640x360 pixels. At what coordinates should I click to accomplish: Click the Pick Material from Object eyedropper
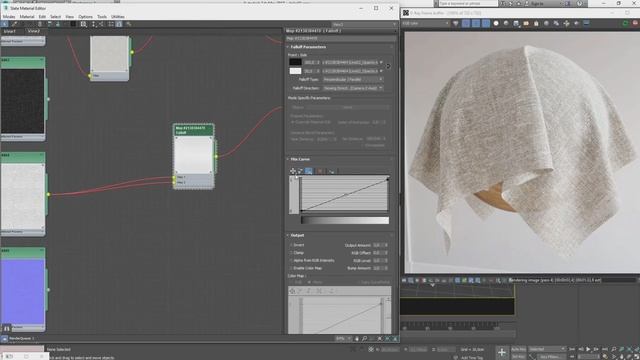pyautogui.click(x=14, y=24)
